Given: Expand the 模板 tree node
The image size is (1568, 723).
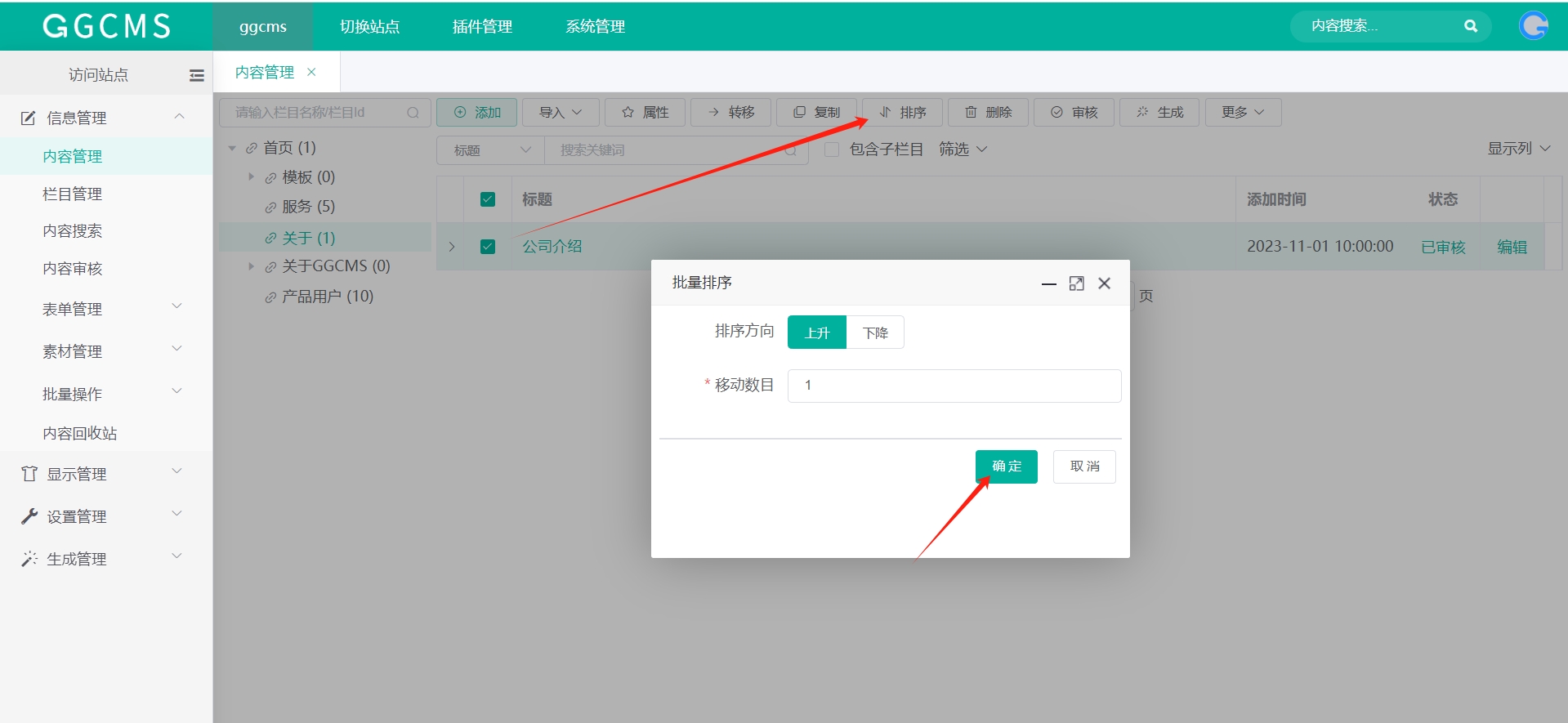Looking at the screenshot, I should coord(252,177).
